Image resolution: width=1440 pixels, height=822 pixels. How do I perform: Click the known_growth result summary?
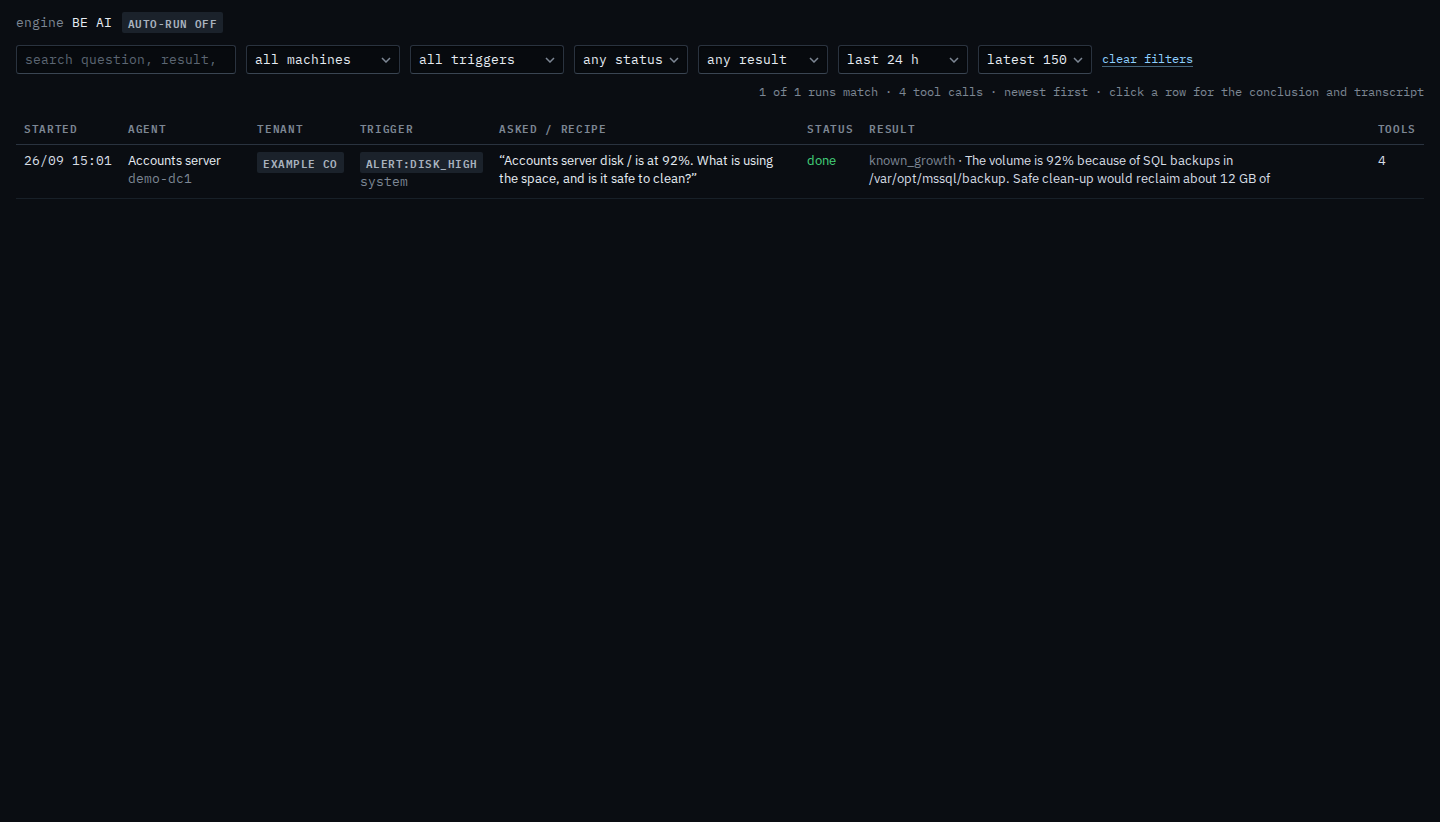tap(1069, 169)
